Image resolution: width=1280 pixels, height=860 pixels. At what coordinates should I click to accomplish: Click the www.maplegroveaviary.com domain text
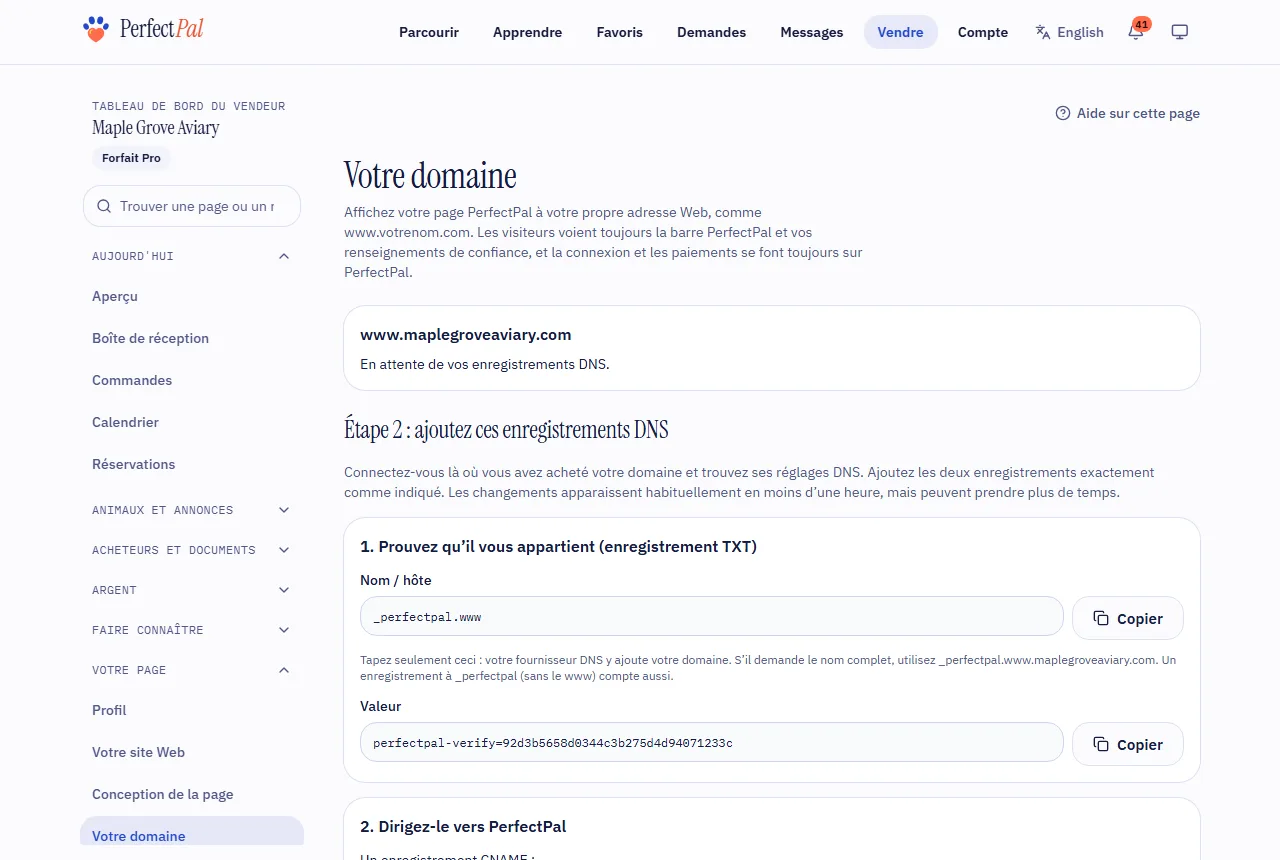tap(466, 335)
